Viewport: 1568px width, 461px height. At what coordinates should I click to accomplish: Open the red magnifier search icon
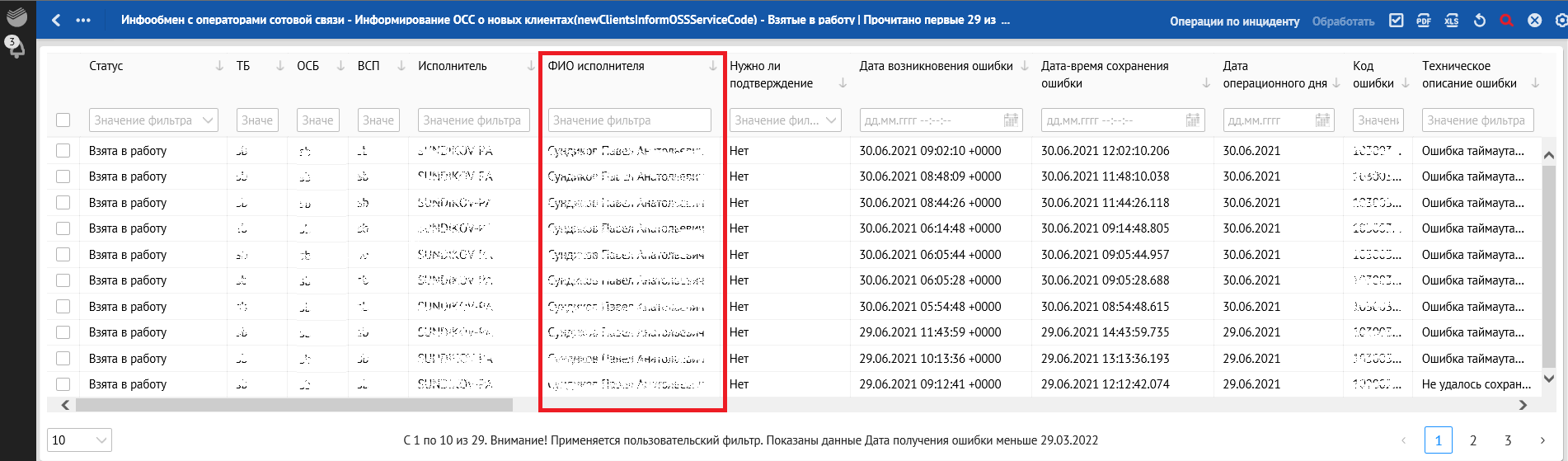pyautogui.click(x=1507, y=21)
